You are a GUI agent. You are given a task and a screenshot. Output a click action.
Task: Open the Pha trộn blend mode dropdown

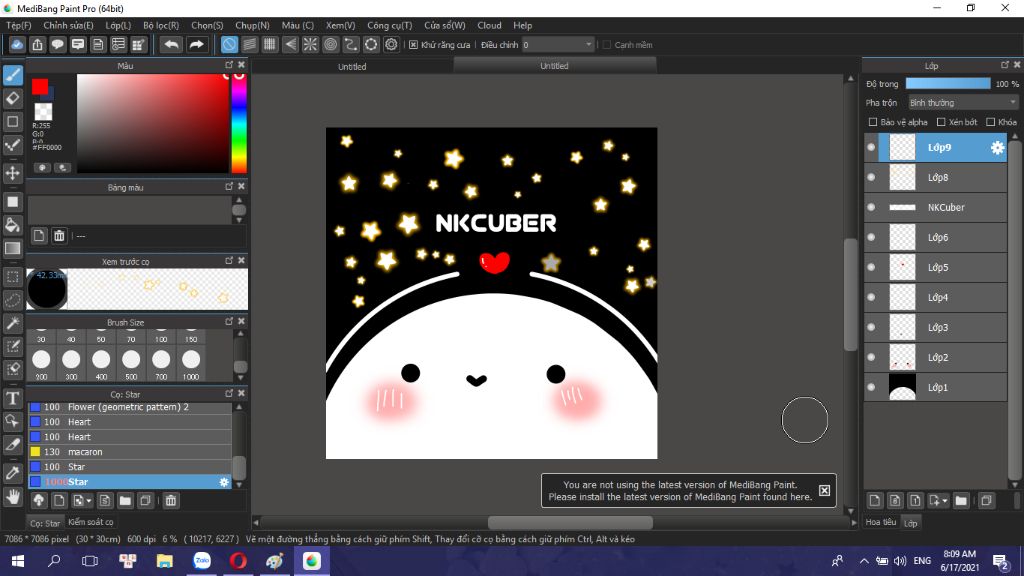click(963, 103)
